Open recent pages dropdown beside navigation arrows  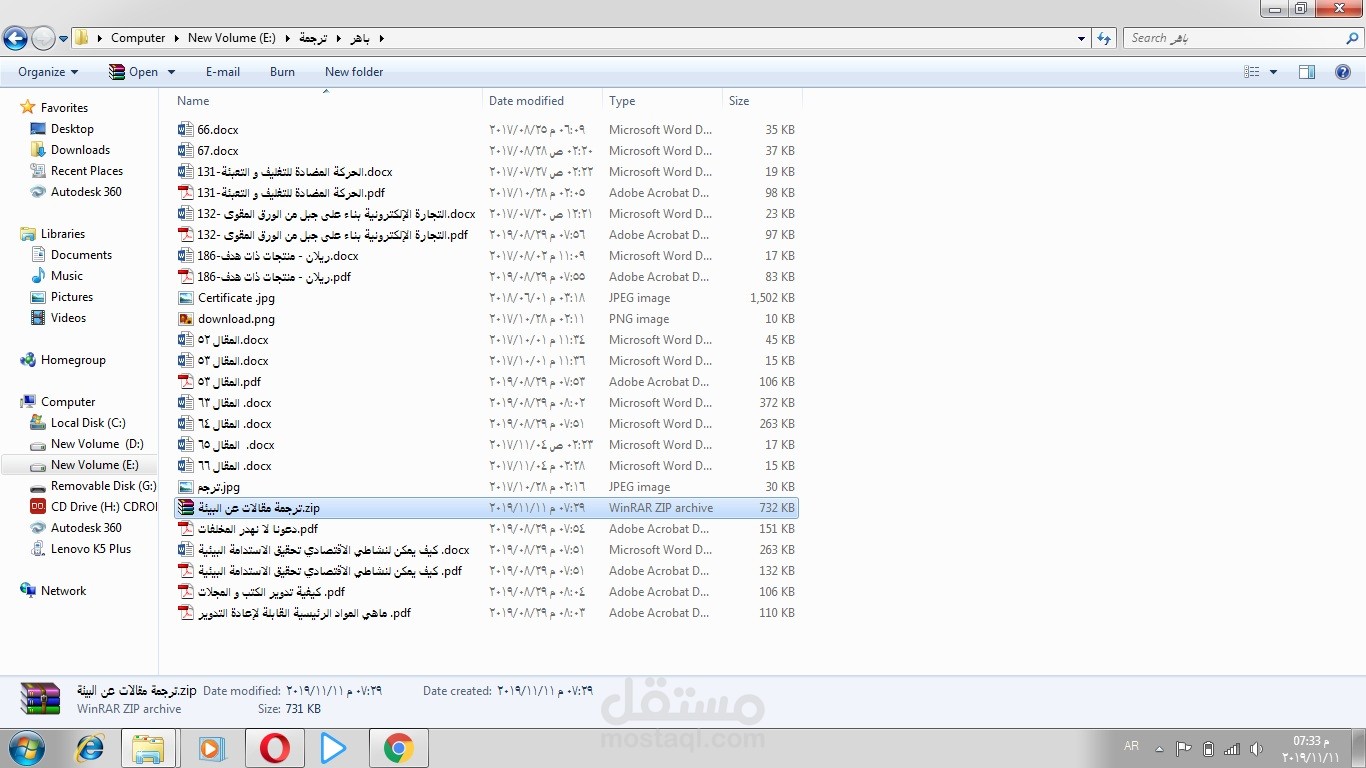pos(64,39)
